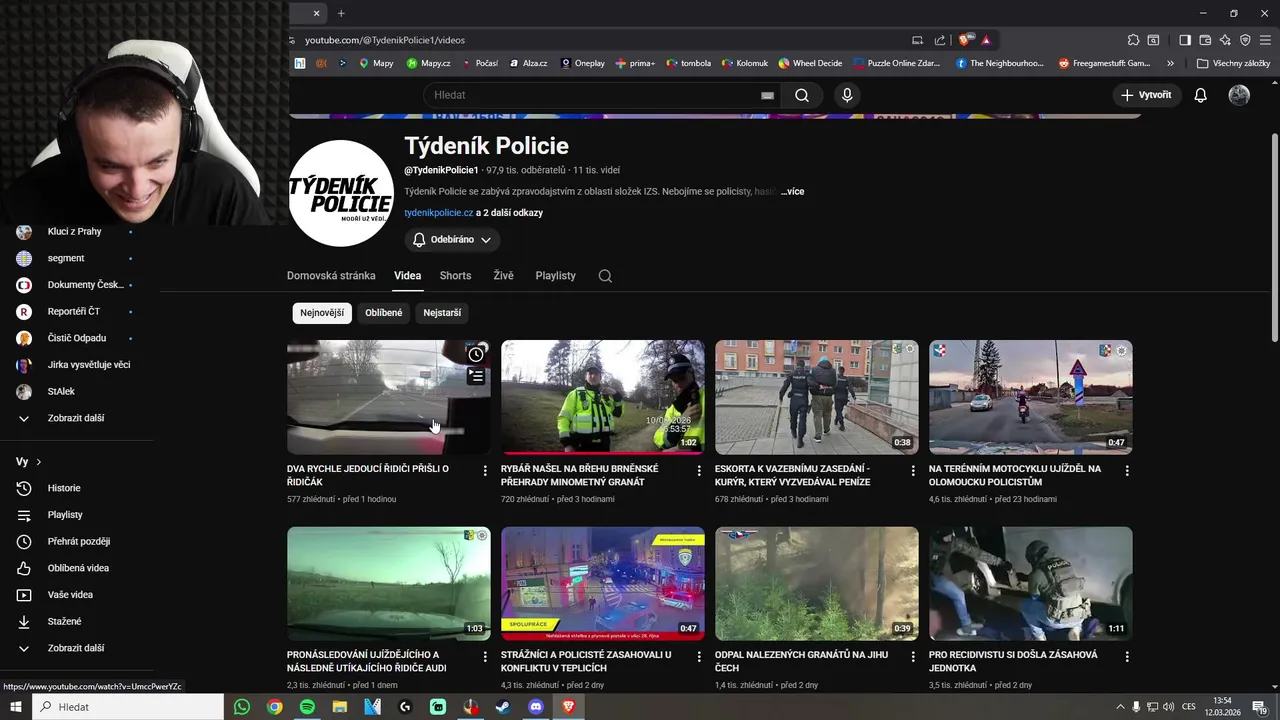Open the Týdeník Policie channel avatar
This screenshot has width=1280, height=720.
[x=341, y=193]
